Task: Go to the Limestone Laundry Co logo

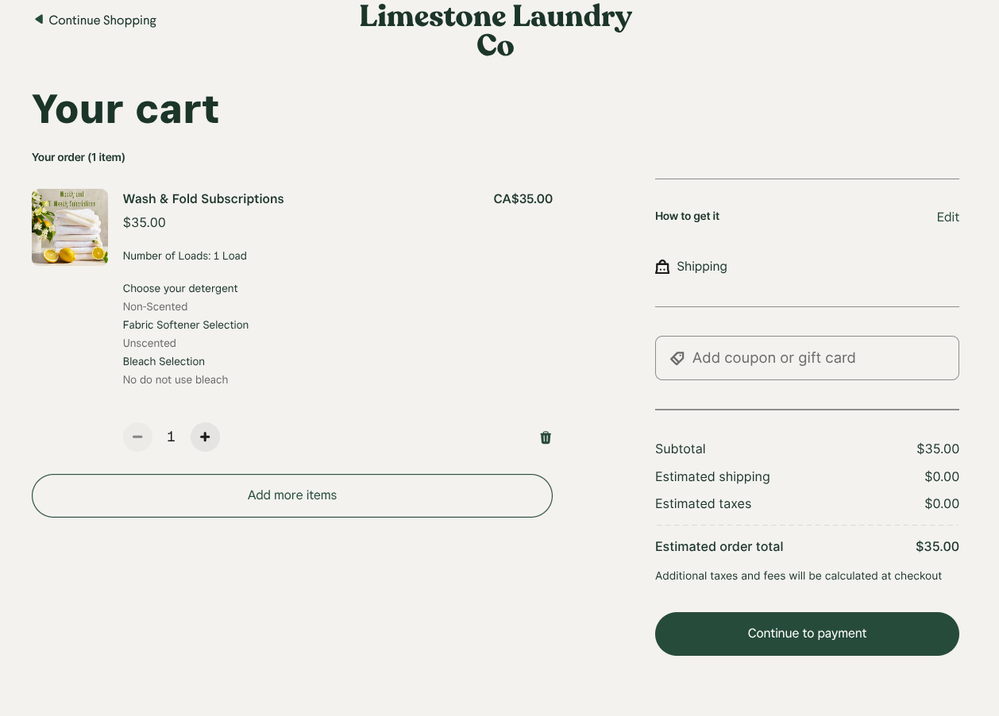Action: (x=495, y=30)
